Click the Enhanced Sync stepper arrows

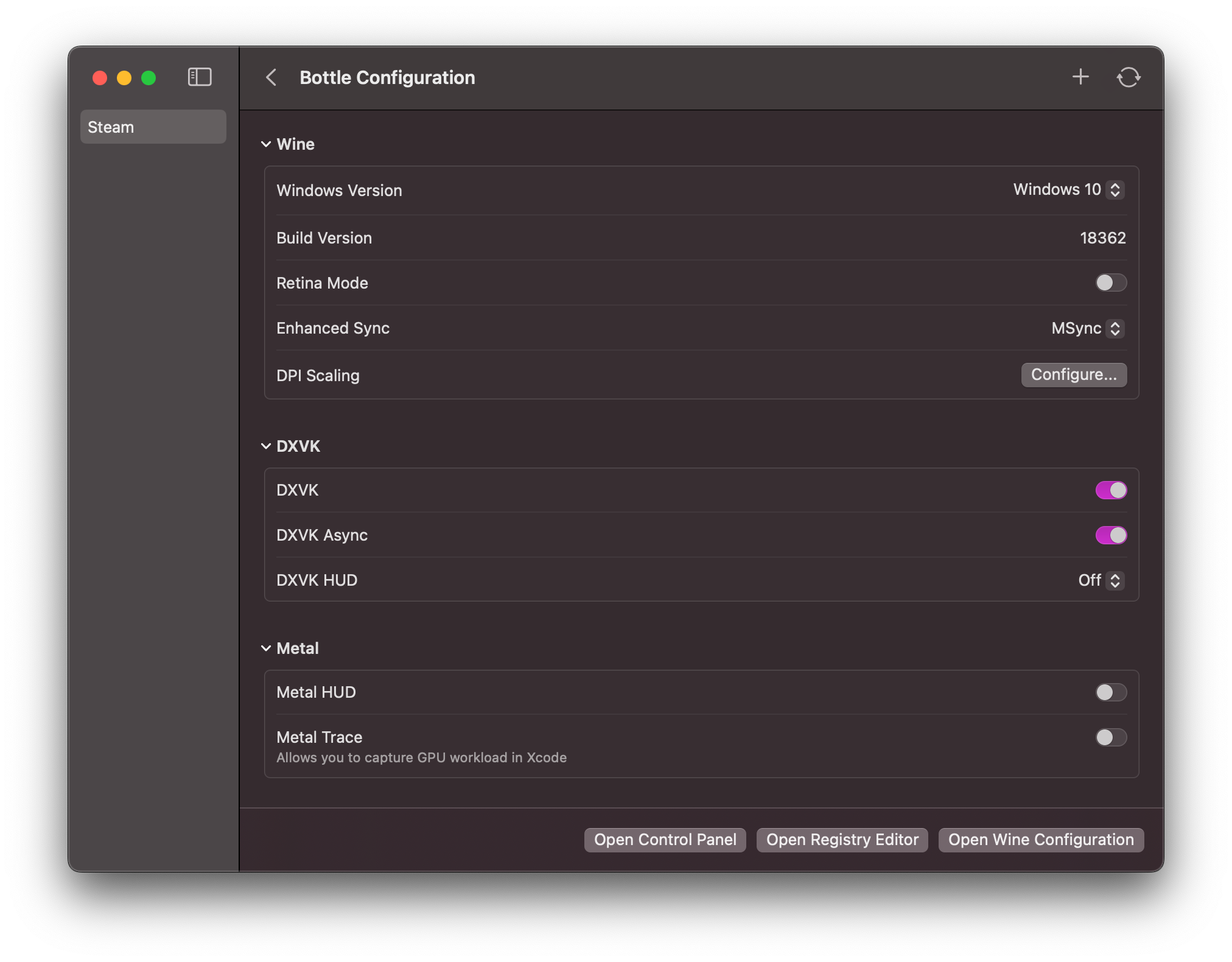pyautogui.click(x=1115, y=329)
